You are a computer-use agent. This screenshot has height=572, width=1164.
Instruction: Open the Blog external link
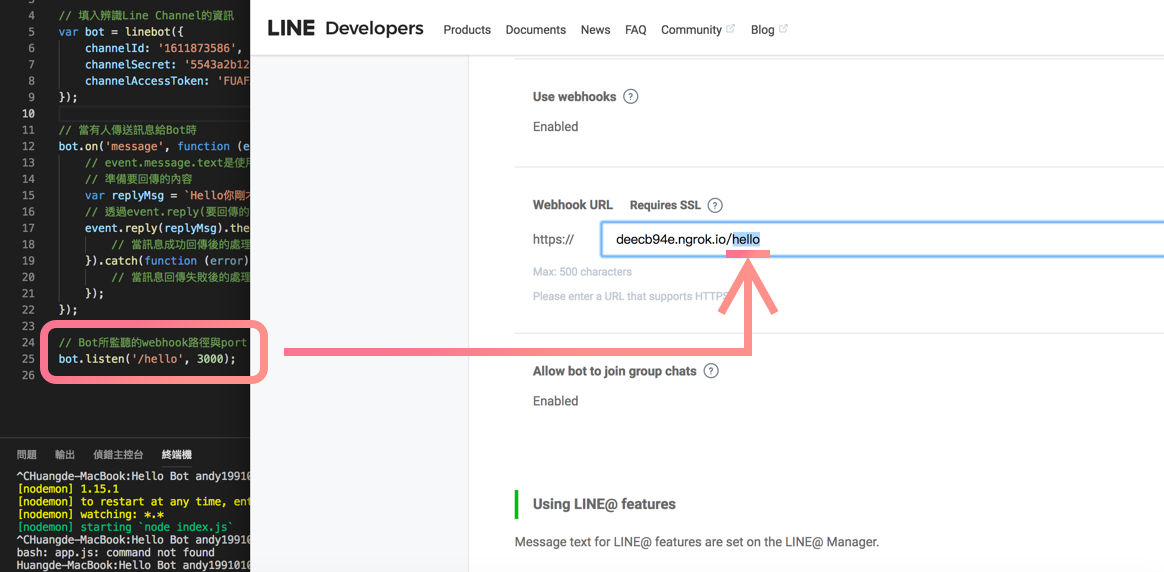tap(769, 30)
